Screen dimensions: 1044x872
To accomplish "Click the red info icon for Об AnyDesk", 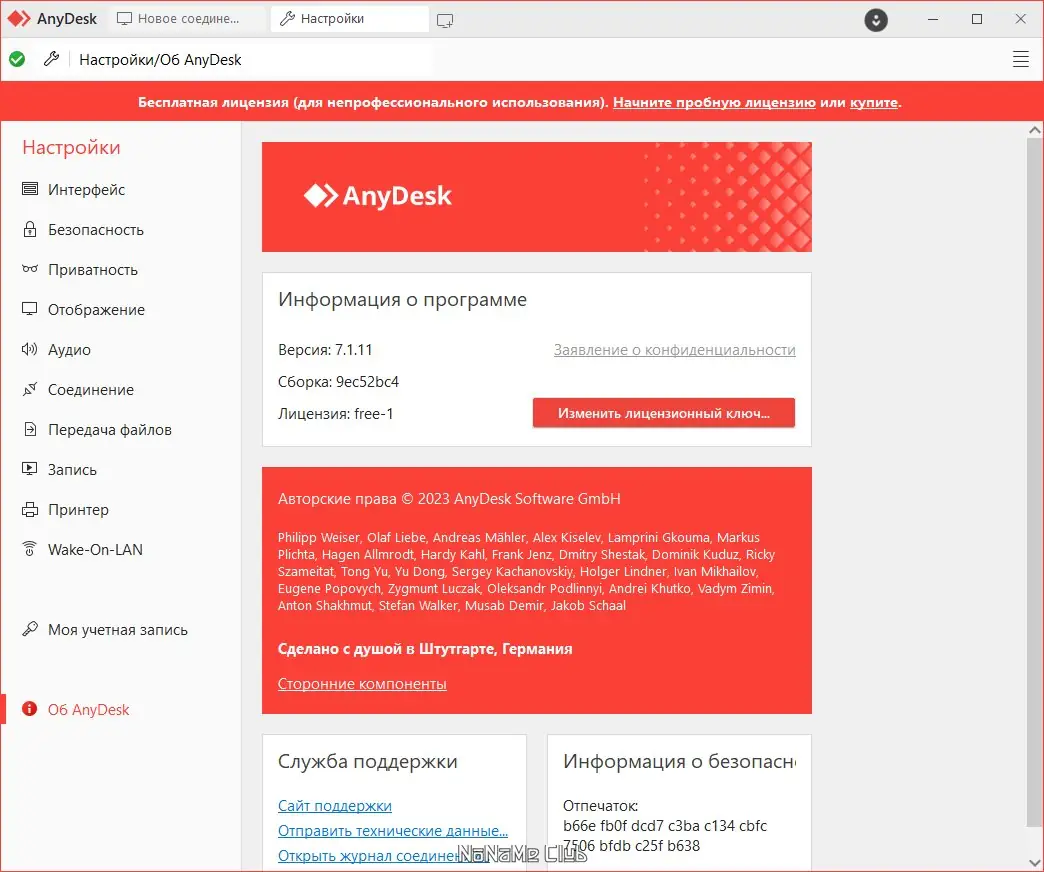I will click(30, 708).
